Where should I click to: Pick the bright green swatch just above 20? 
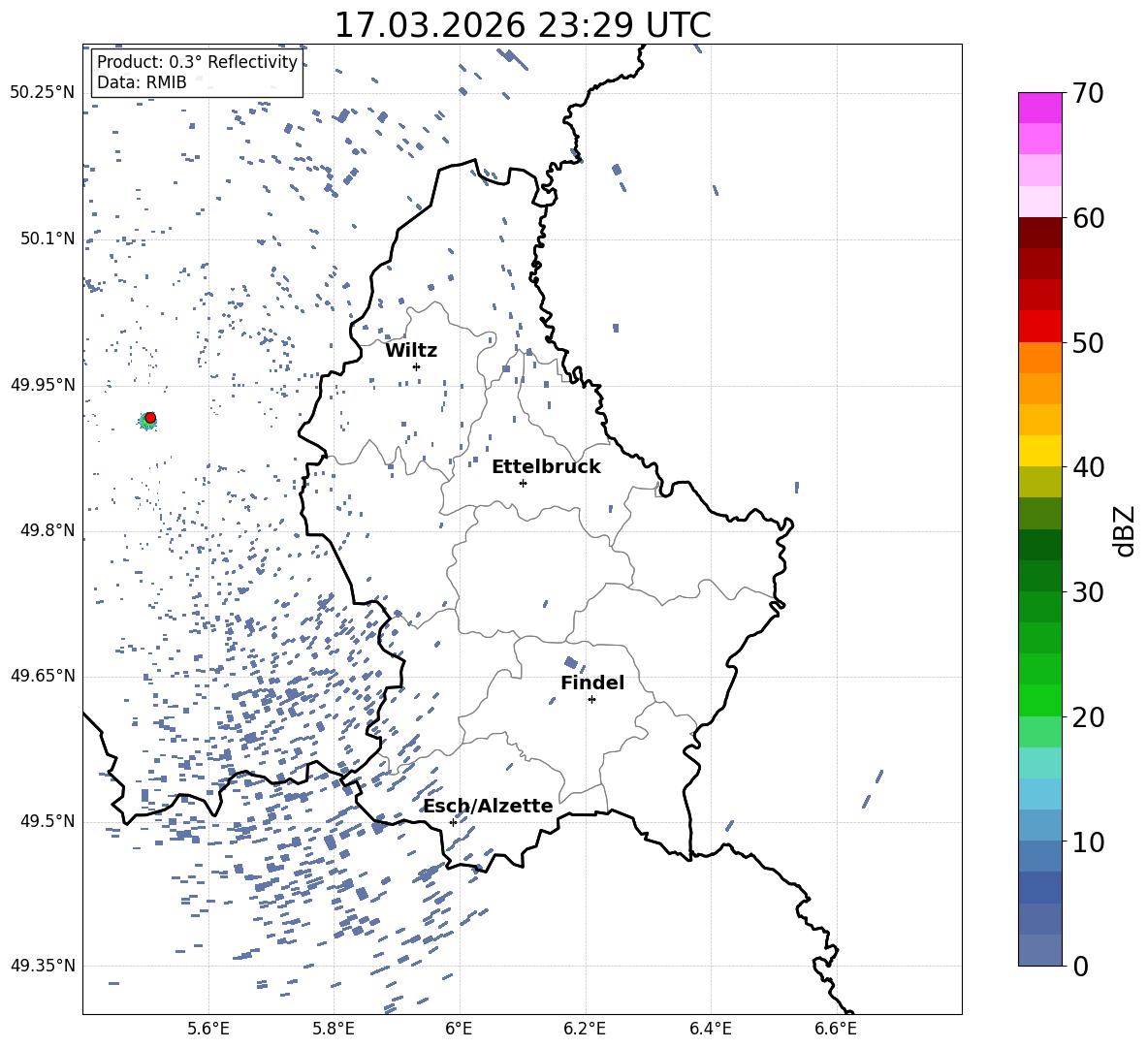[1039, 700]
